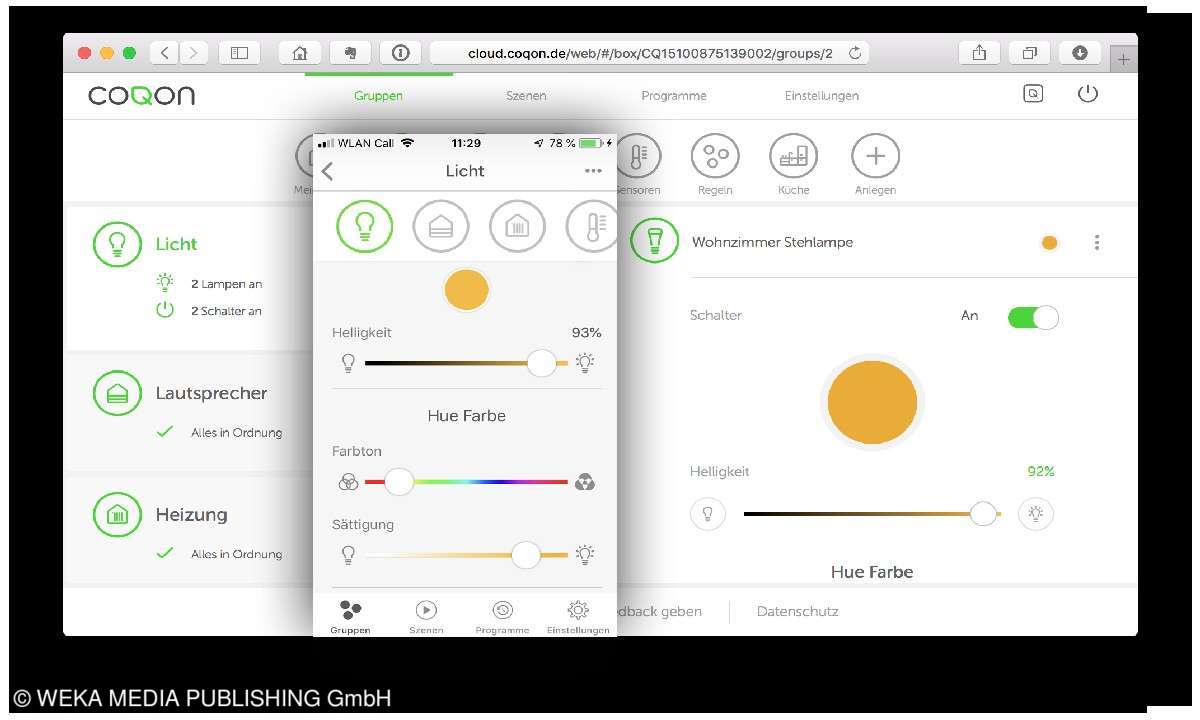Open the phone three-dot more menu
Screen dimensions: 1200x720
(593, 171)
